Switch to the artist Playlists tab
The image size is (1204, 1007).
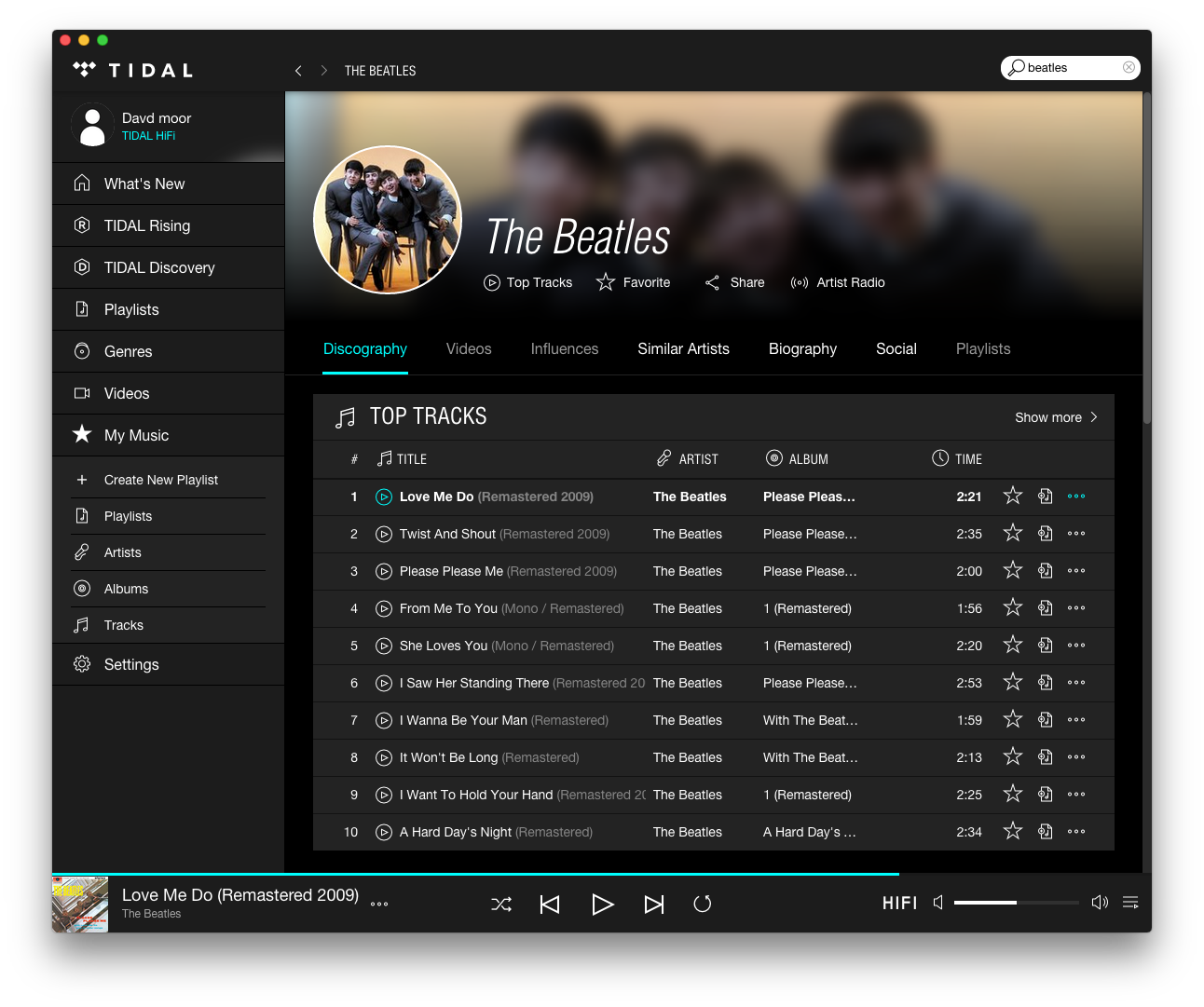(x=983, y=348)
